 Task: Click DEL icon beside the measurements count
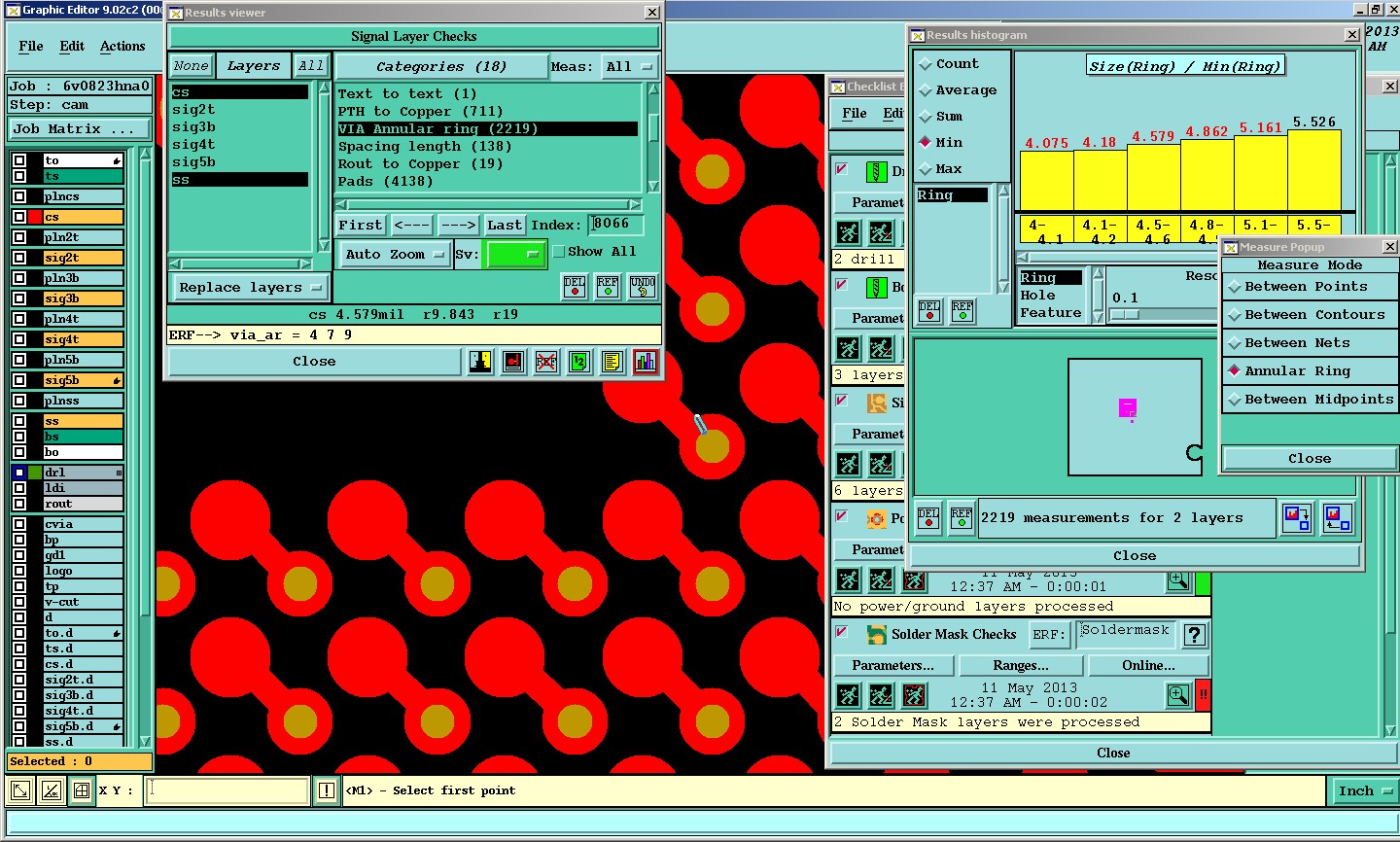click(928, 518)
